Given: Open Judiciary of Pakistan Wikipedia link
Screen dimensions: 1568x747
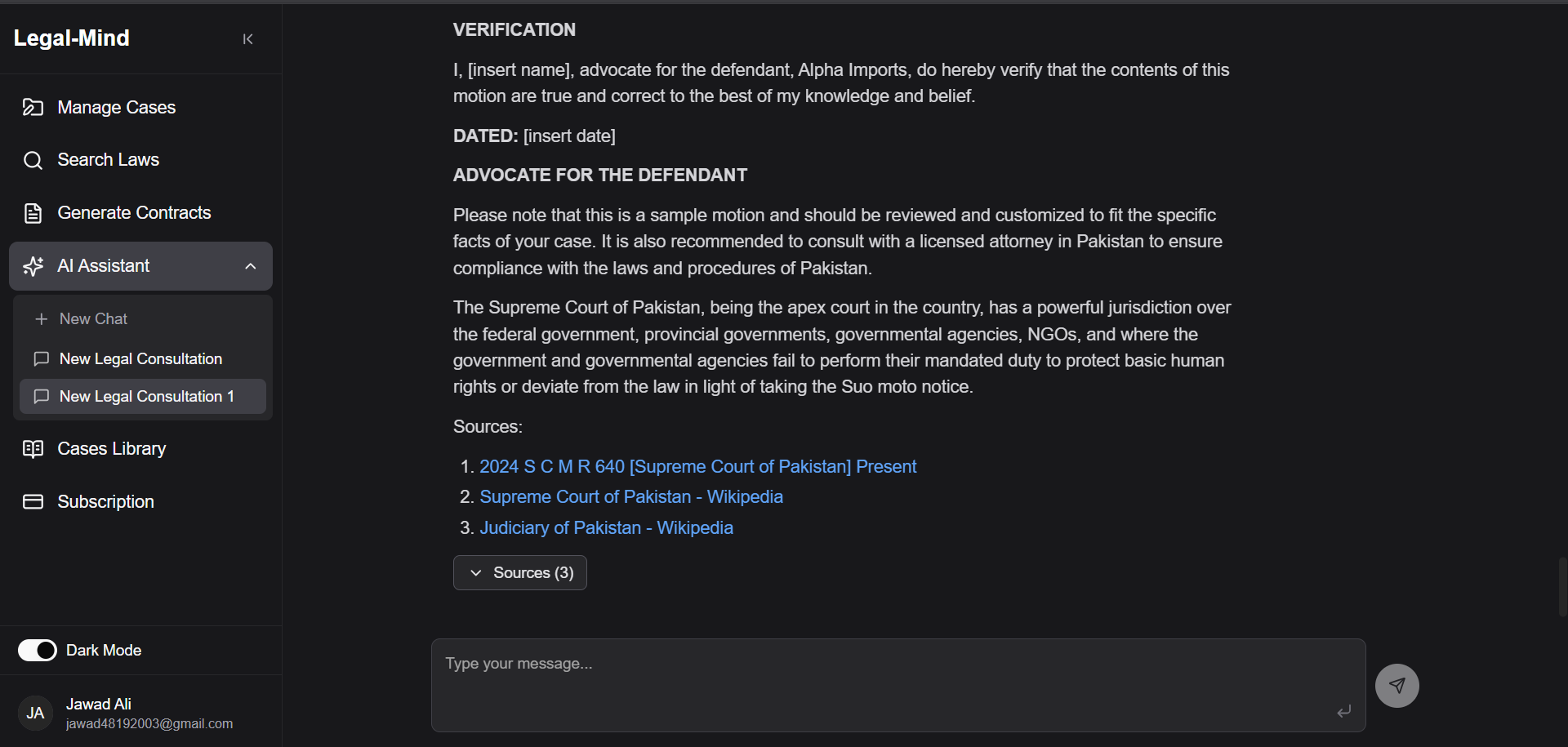Looking at the screenshot, I should tap(606, 528).
